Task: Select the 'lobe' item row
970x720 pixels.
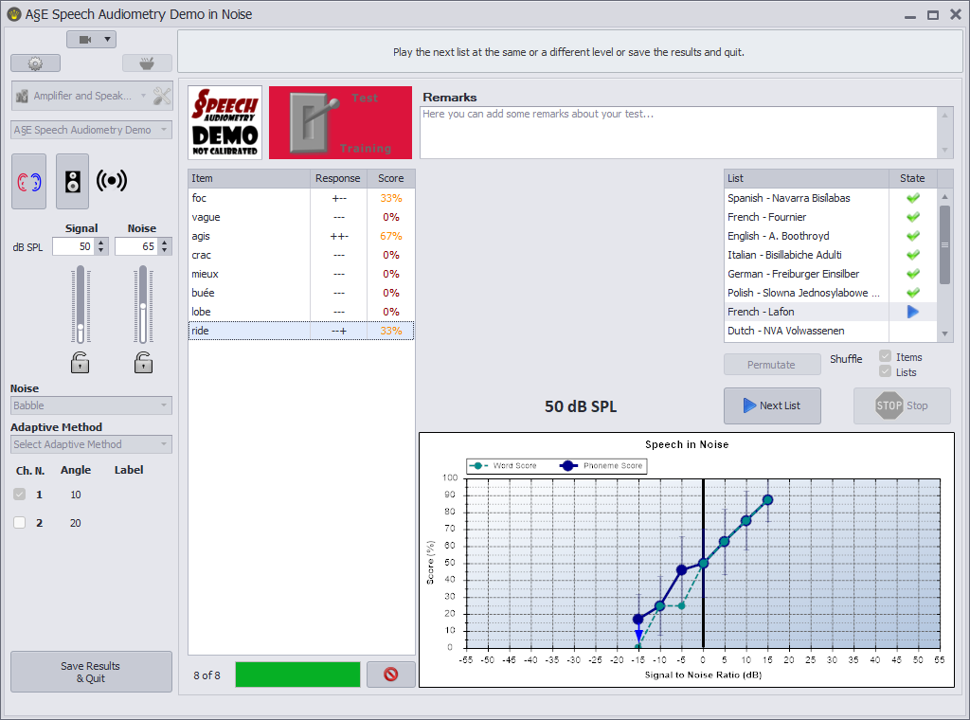Action: point(301,312)
